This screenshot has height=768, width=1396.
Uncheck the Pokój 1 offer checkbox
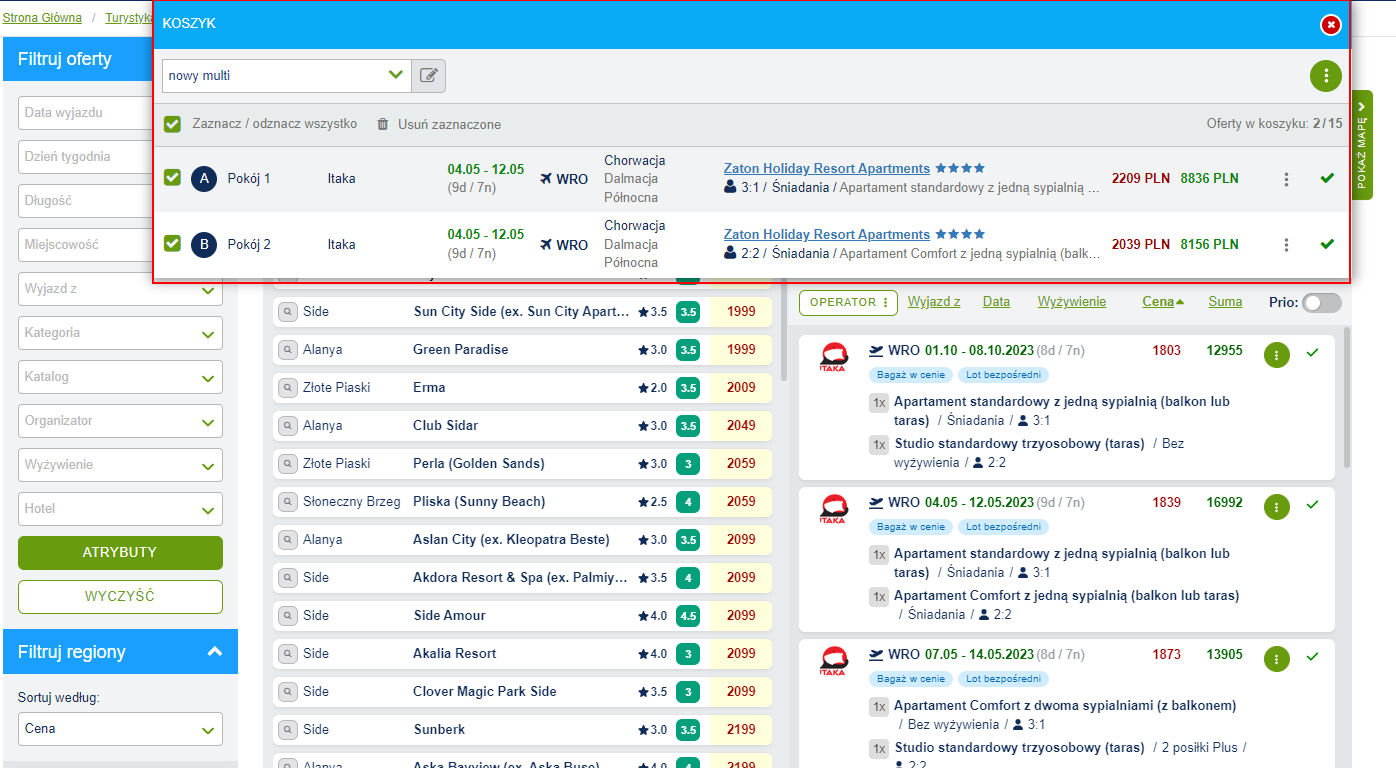tap(173, 178)
